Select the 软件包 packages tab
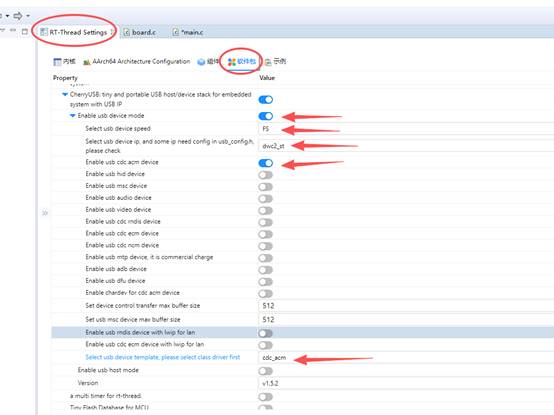 coord(242,61)
